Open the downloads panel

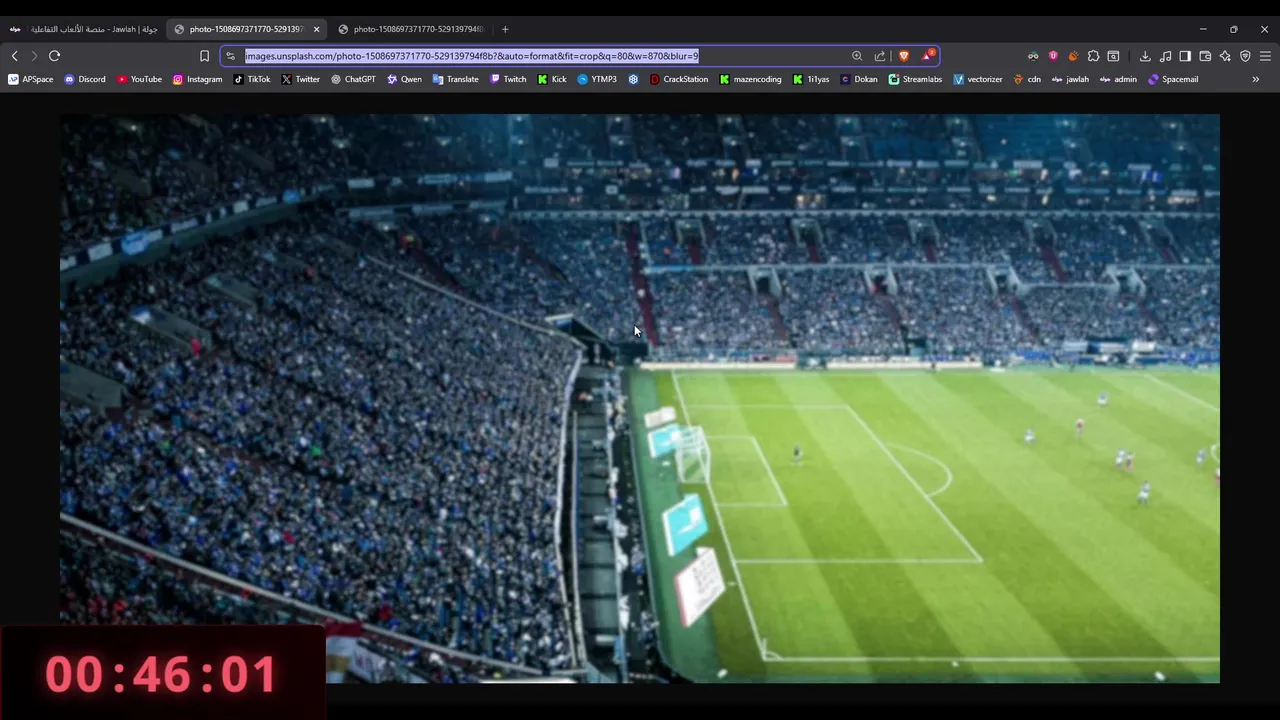click(1145, 56)
